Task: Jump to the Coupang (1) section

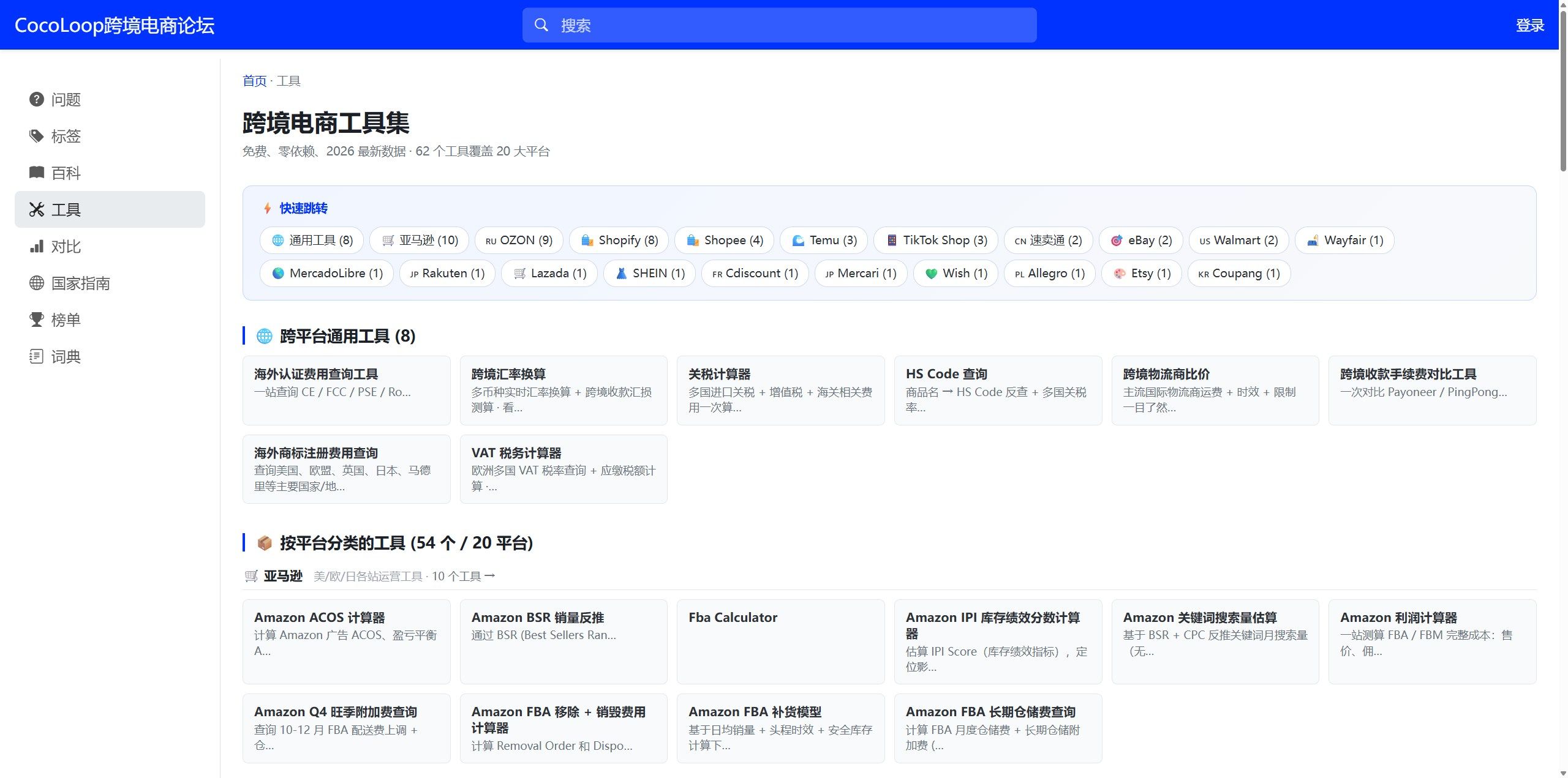Action: [x=1239, y=274]
